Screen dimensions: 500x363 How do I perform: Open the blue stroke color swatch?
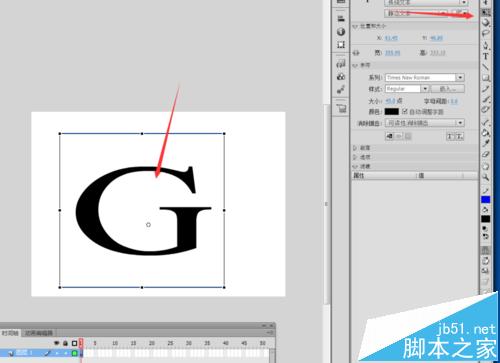click(x=486, y=200)
